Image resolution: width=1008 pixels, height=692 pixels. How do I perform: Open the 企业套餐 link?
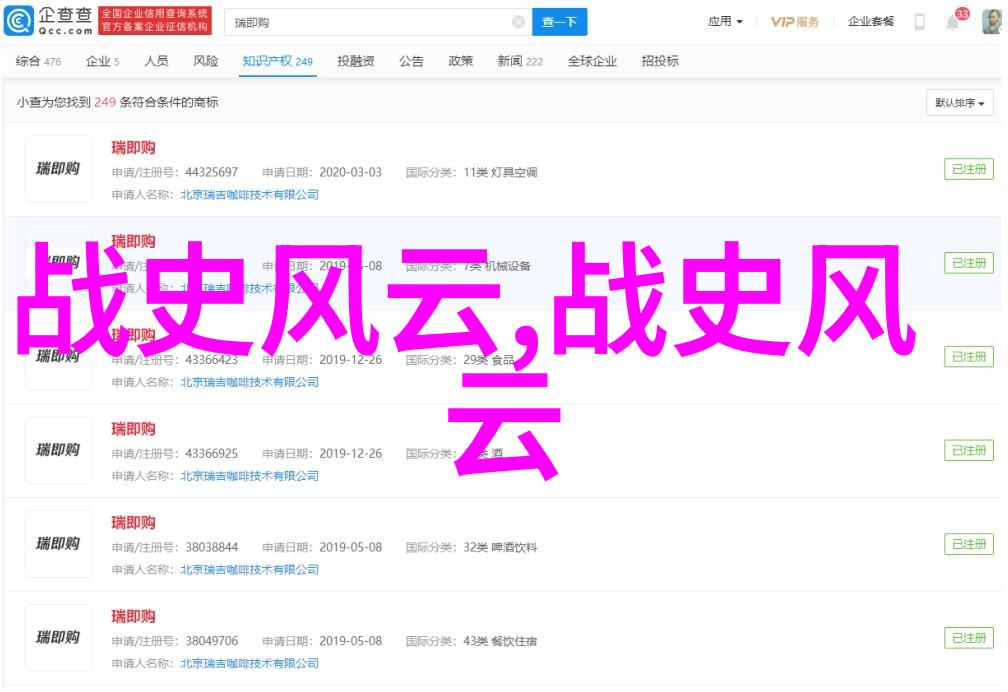(x=871, y=21)
